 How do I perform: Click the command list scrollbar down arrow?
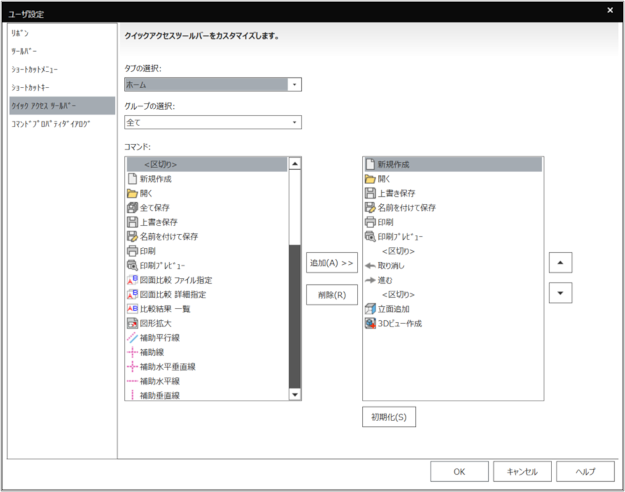(x=294, y=395)
